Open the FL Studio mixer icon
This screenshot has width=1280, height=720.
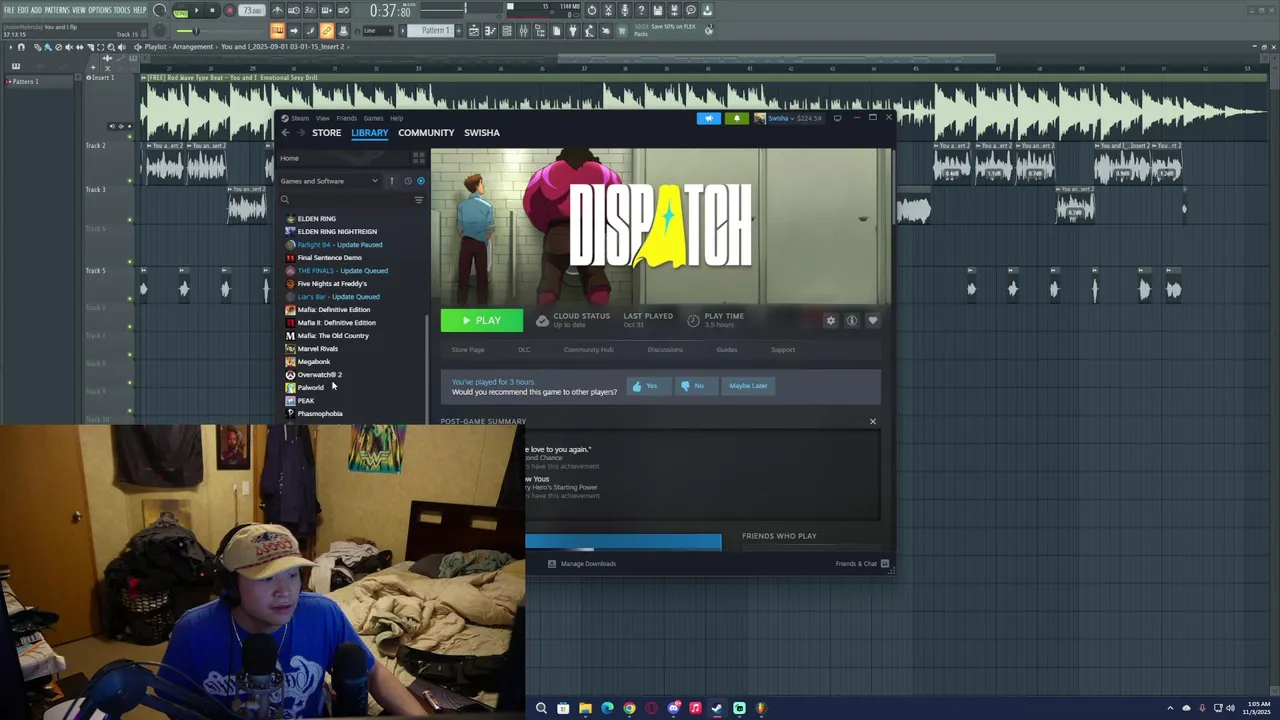523,30
